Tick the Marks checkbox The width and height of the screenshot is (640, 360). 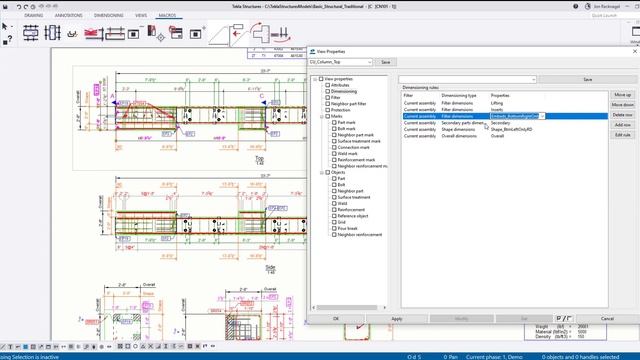(x=328, y=116)
